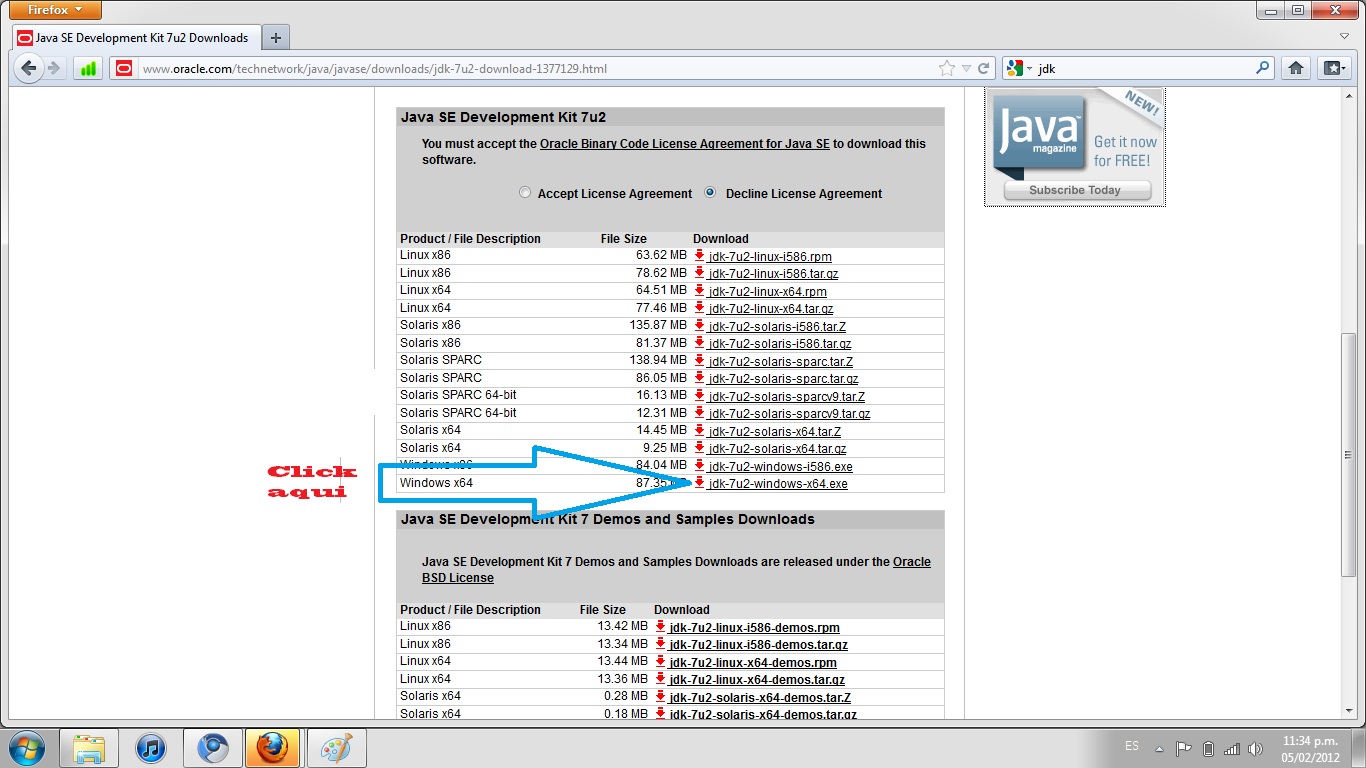Click the scrollbar down arrow

[x=1349, y=710]
